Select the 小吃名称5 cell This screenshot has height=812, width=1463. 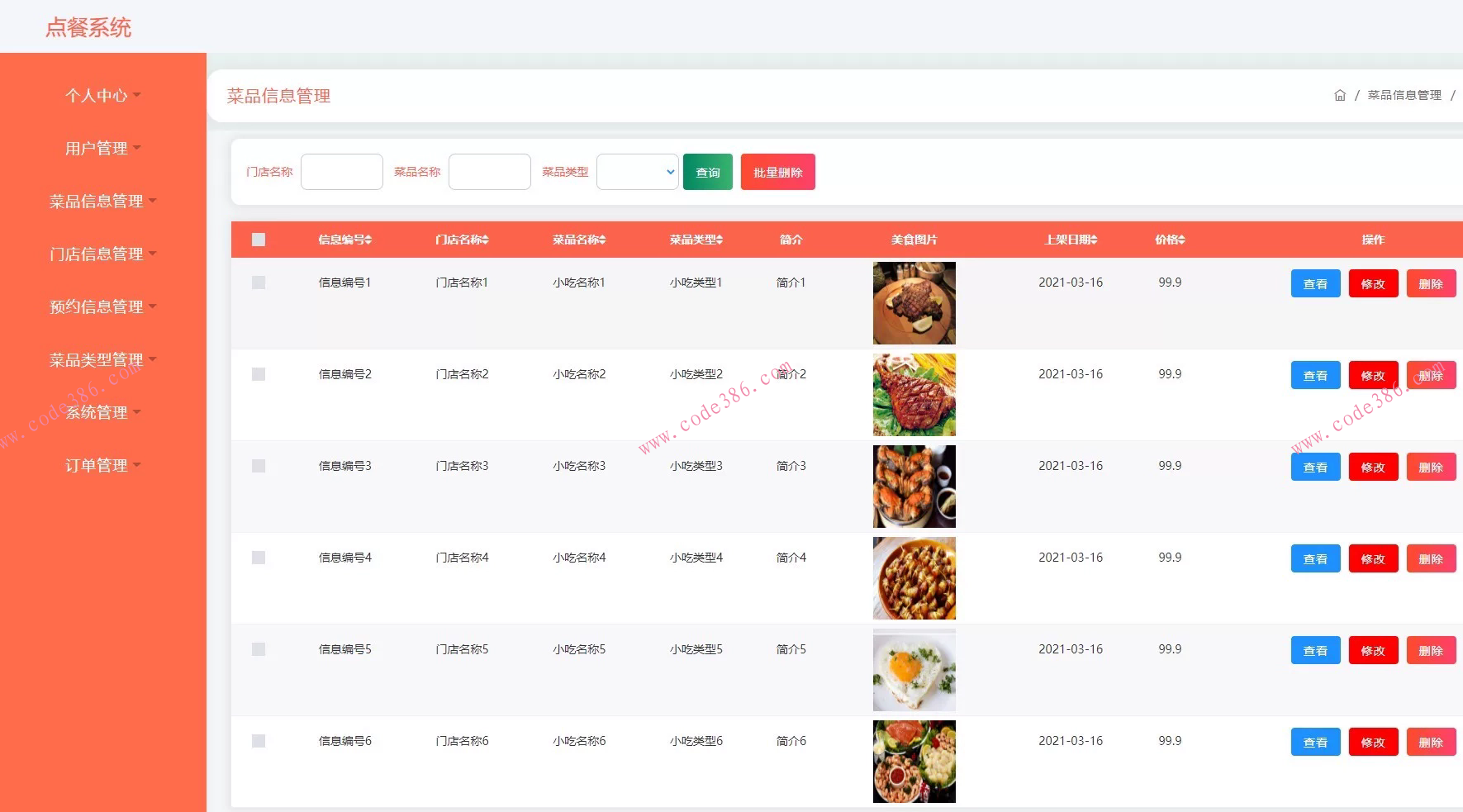pos(579,649)
